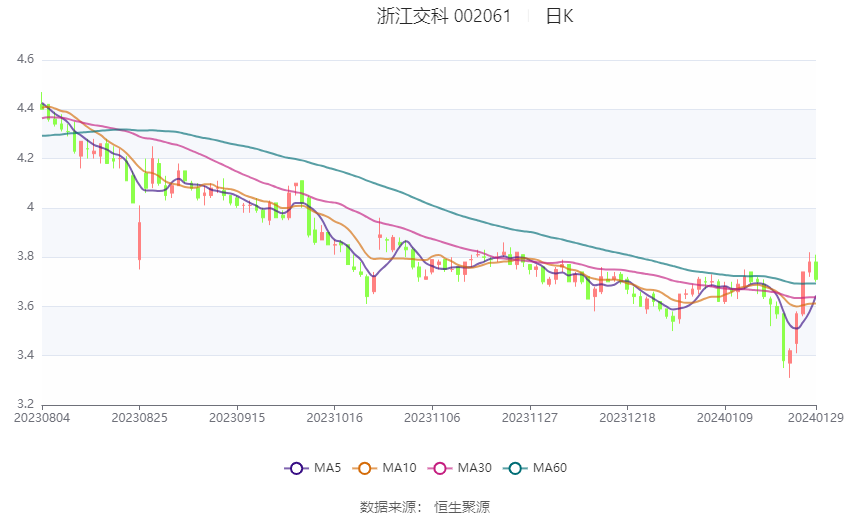The image size is (850, 517).
Task: Click x-axis date label 20231106
Action: (432, 417)
